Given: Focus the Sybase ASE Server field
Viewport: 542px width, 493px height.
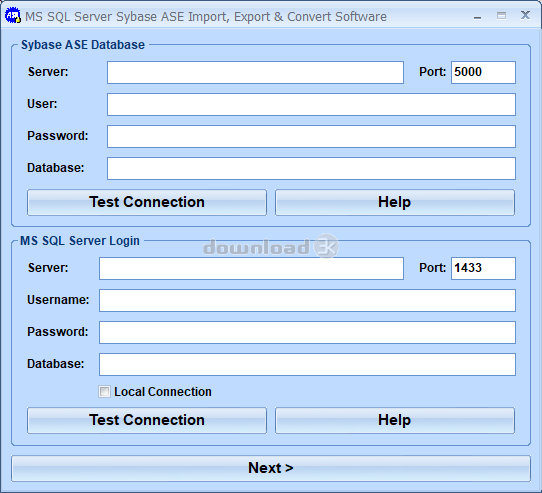Looking at the screenshot, I should (x=255, y=73).
